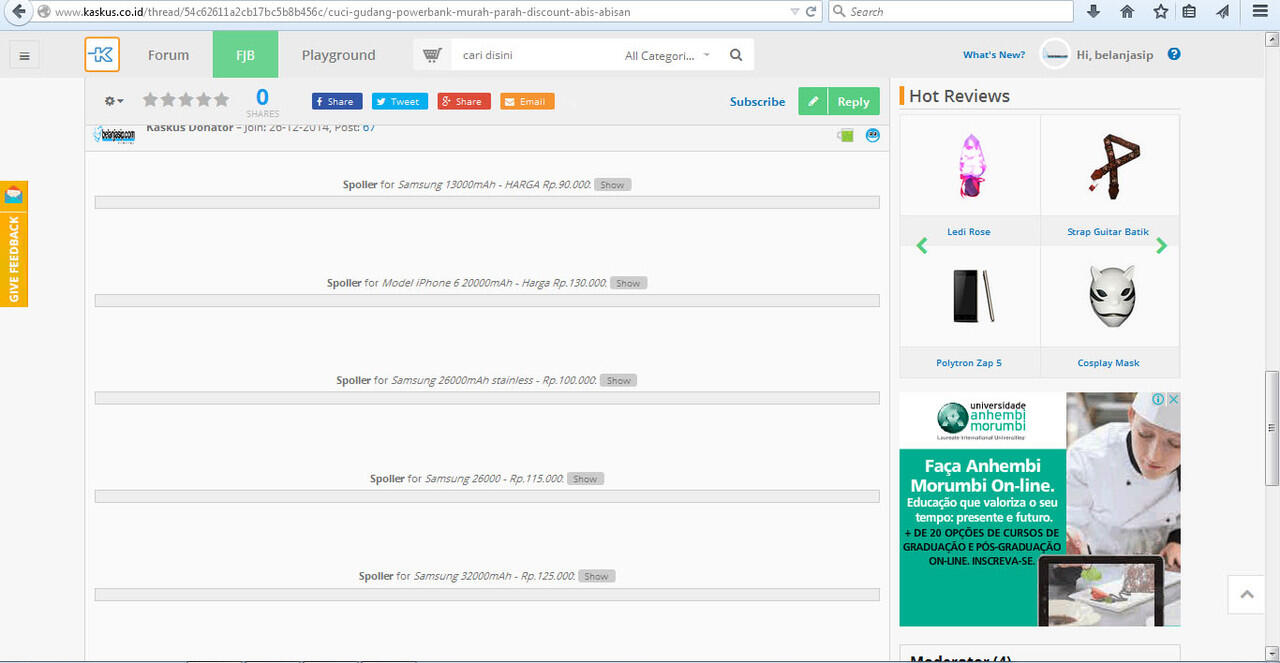
Task: Show next Hot Reviews with right arrow
Action: coord(1161,245)
